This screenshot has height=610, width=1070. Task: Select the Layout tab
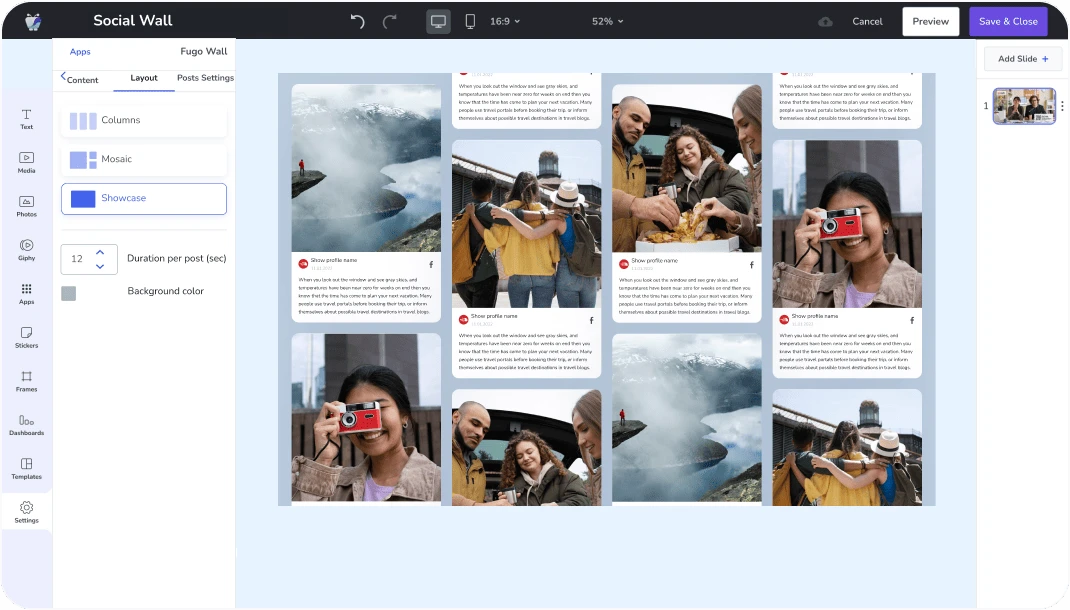[144, 78]
